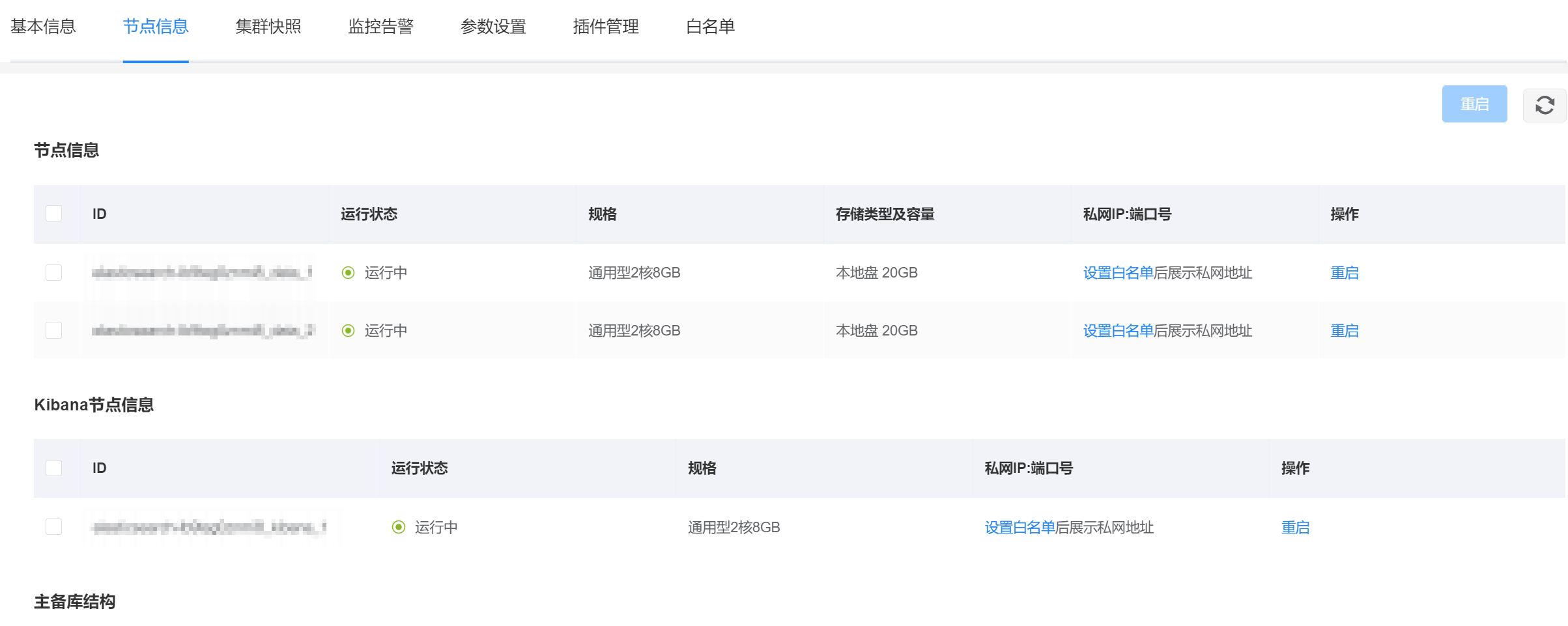Click the blue 重启 button at top right
Image resolution: width=1568 pixels, height=626 pixels.
pyautogui.click(x=1474, y=104)
